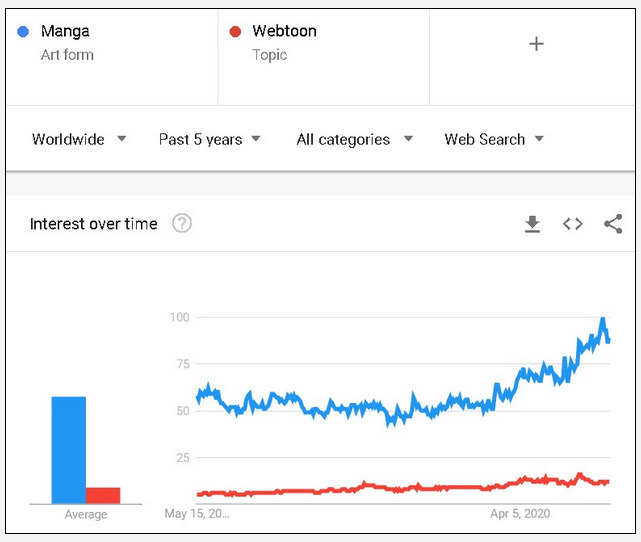
Task: Open the Interest over time help icon
Action: point(181,224)
